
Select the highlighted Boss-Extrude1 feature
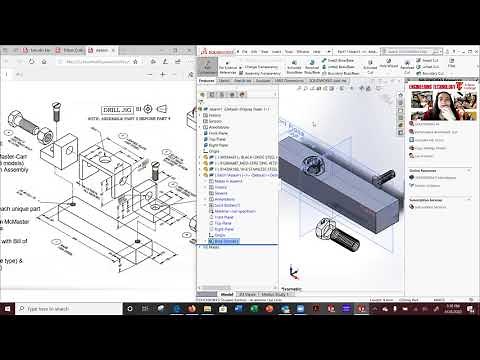pos(223,241)
